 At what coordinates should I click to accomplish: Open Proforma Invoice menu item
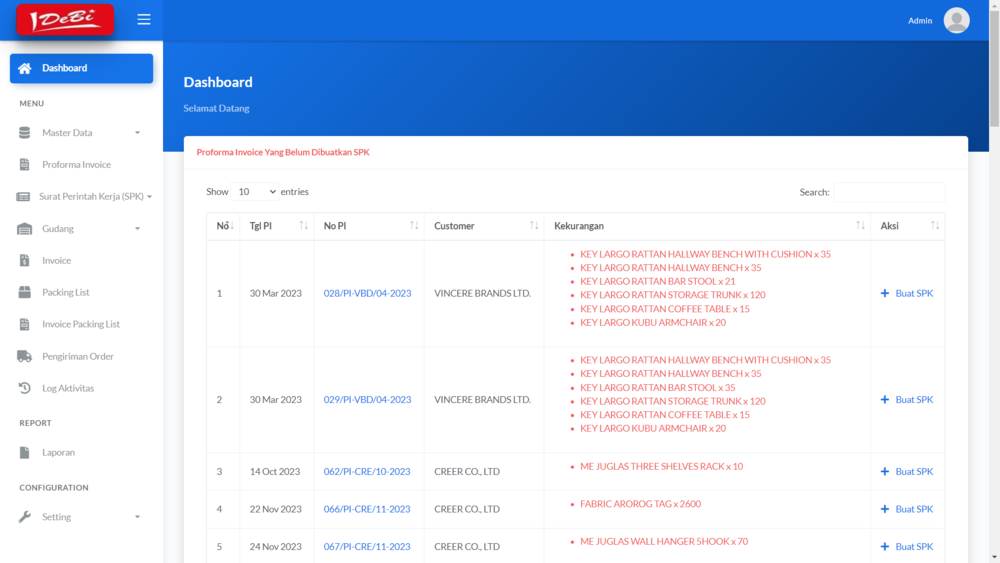(76, 165)
